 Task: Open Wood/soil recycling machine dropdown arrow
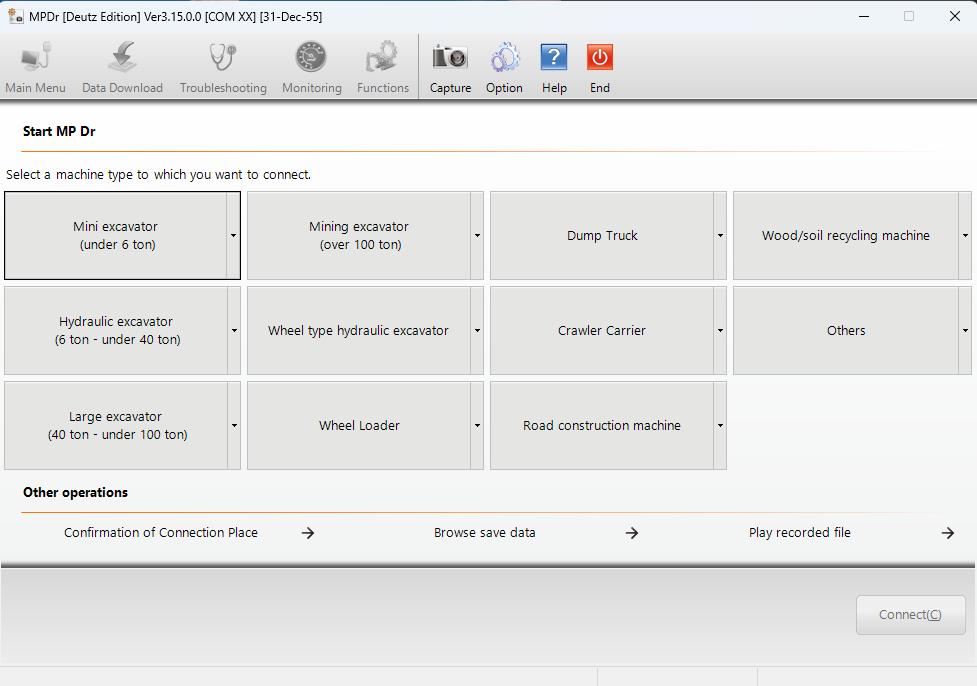click(965, 236)
